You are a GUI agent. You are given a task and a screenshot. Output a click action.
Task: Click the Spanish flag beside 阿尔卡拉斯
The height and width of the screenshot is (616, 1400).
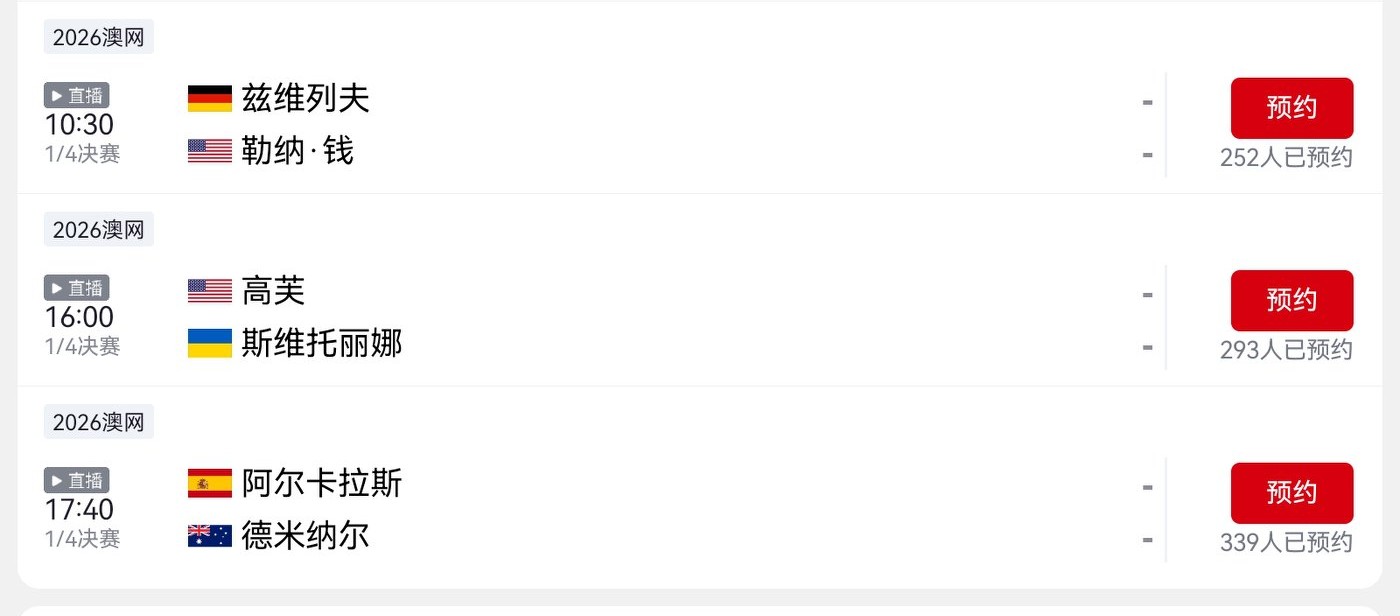point(210,484)
